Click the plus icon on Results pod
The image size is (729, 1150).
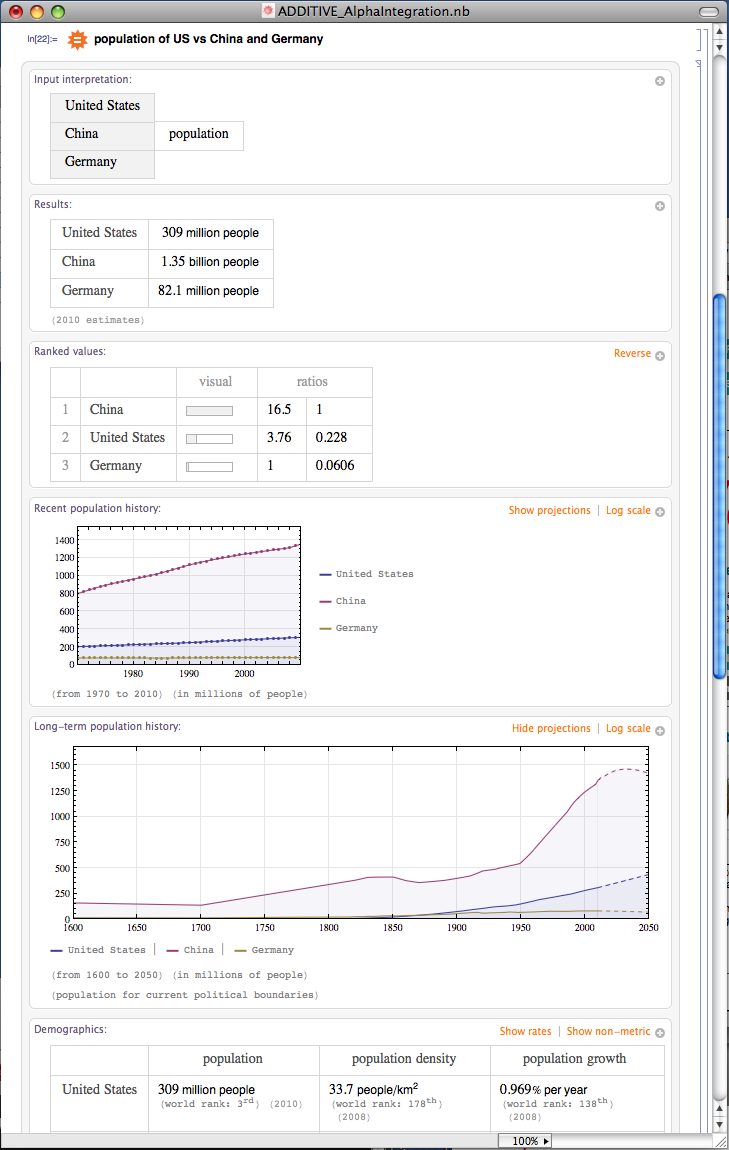pos(660,206)
